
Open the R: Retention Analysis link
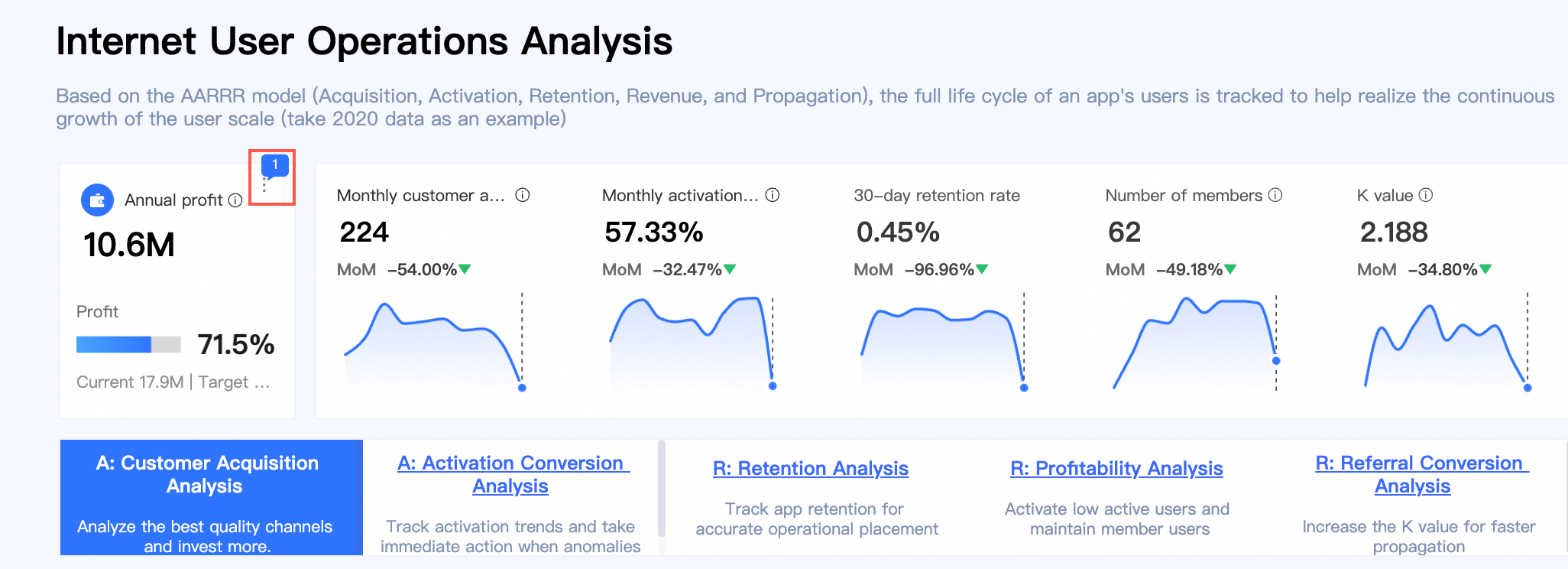point(810,468)
